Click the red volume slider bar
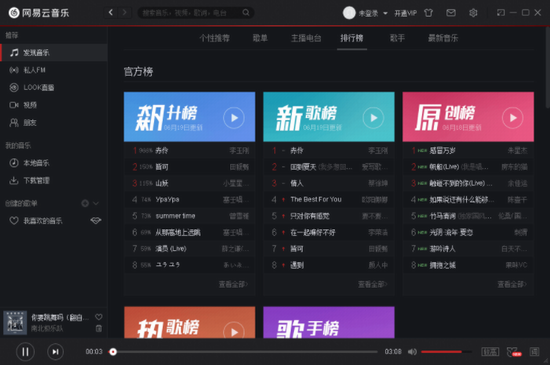Viewport: 550px width, 365px height. point(446,351)
